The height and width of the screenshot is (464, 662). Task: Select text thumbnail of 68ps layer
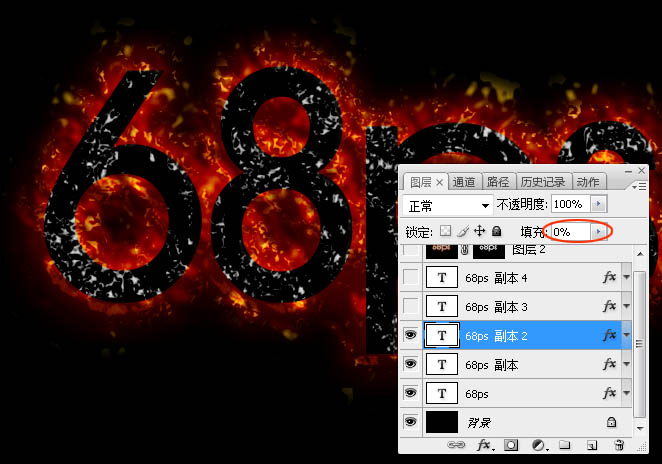[442, 393]
